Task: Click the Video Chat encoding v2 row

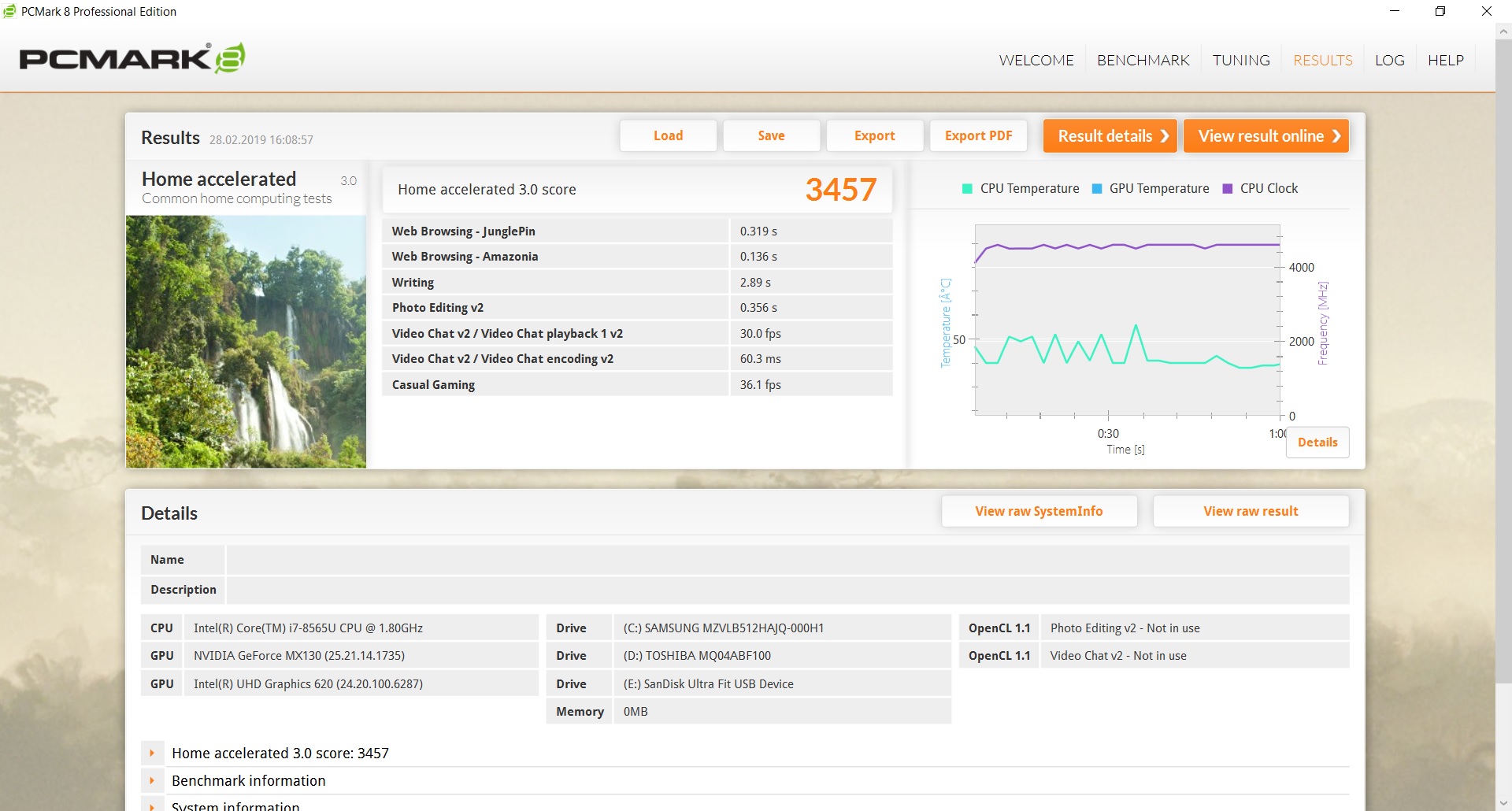Action: [637, 358]
